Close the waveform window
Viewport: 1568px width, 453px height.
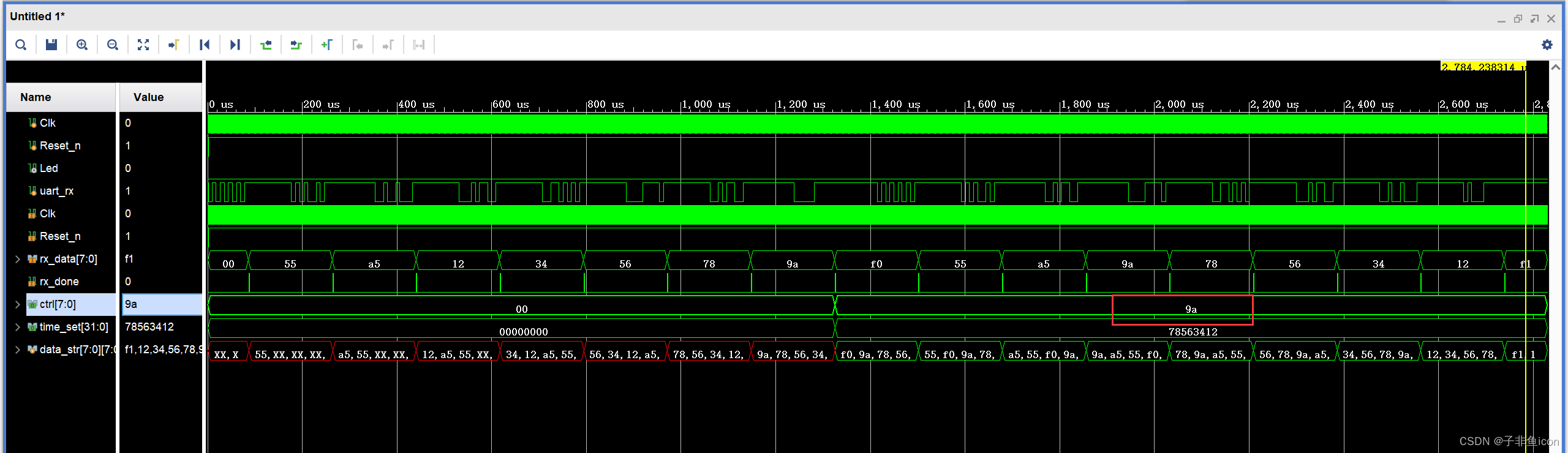1551,19
